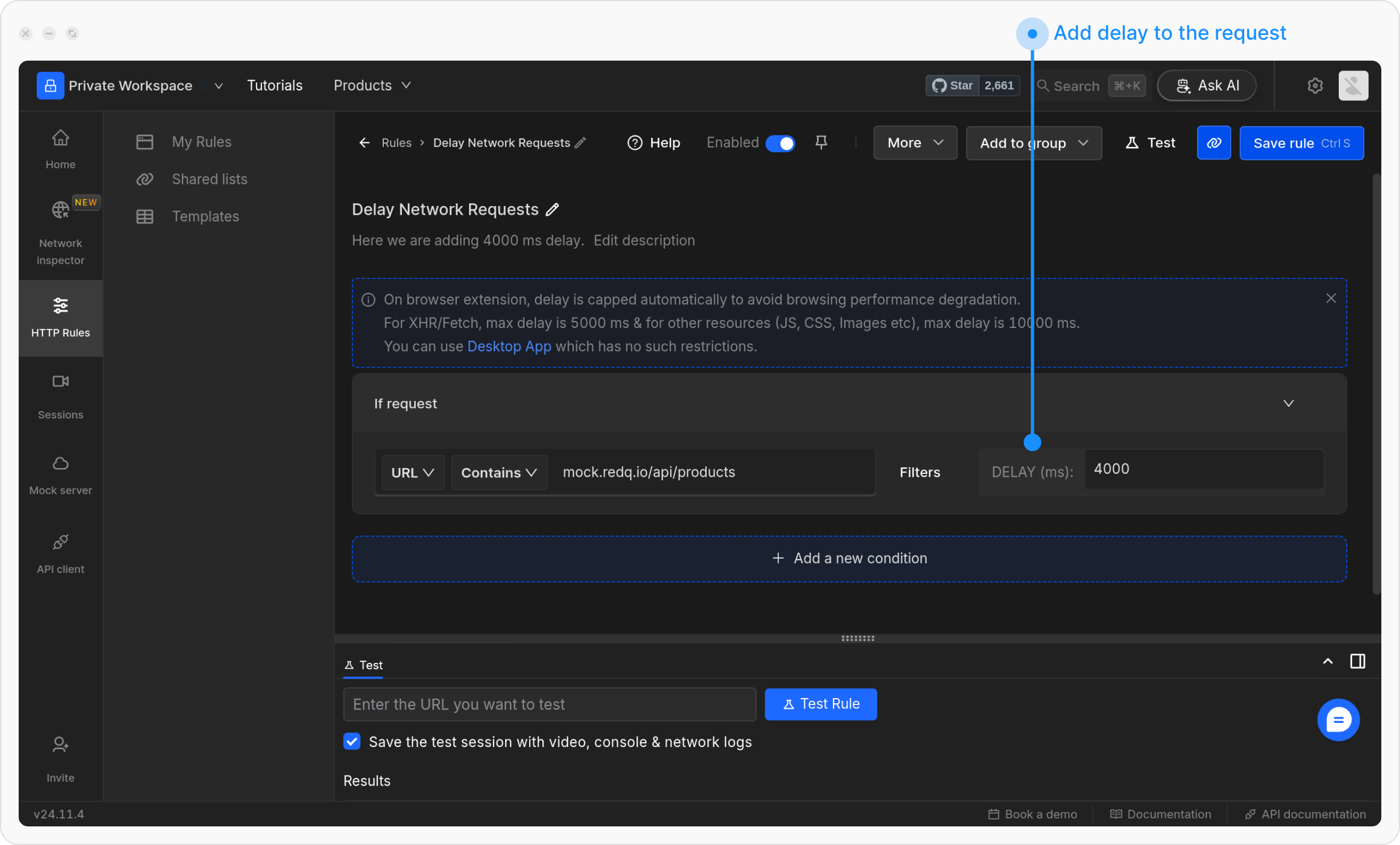
Task: Open the chat support bubble
Action: [x=1338, y=720]
